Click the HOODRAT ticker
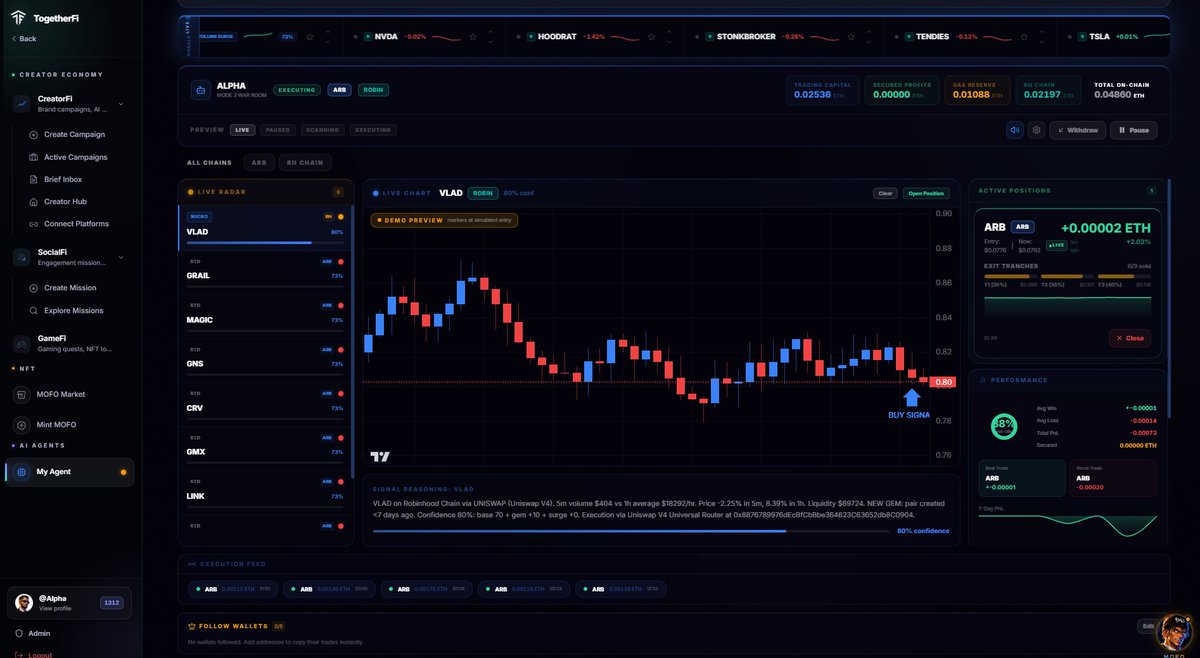The width and height of the screenshot is (1200, 658). [594, 36]
